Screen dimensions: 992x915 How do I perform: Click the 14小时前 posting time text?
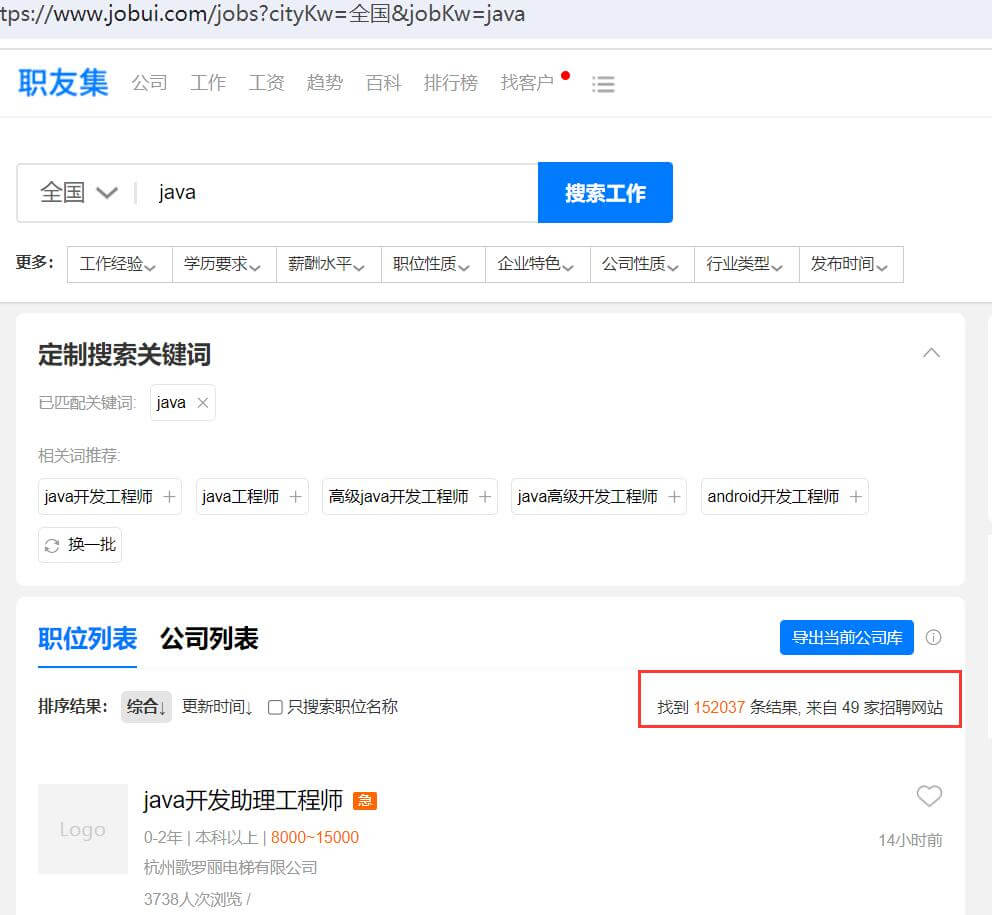click(910, 840)
